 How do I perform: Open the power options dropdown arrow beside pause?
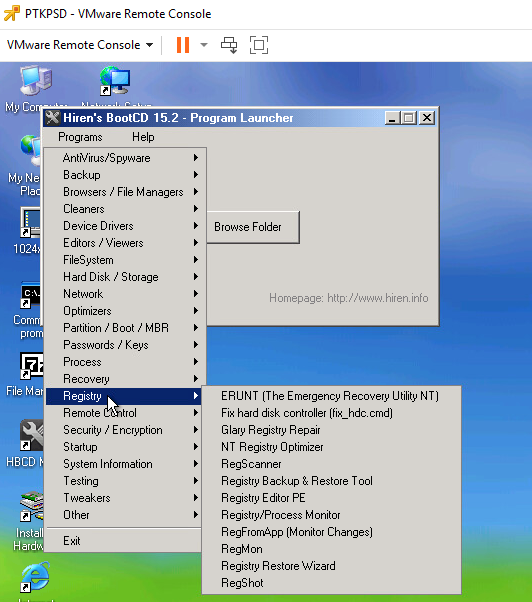(204, 45)
